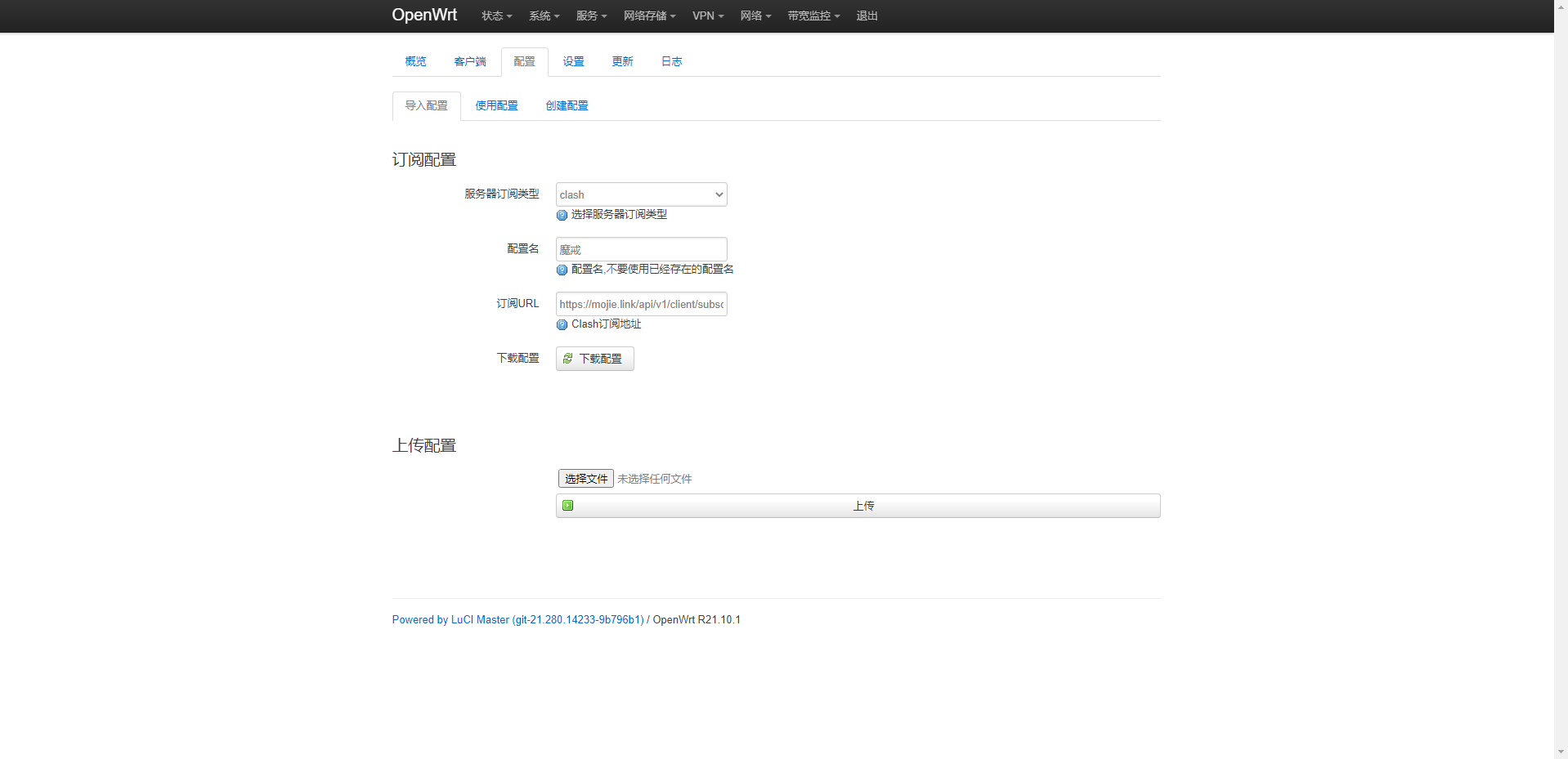Expand the 状态 menu in navbar
Viewport: 1568px width, 759px height.
coord(496,16)
